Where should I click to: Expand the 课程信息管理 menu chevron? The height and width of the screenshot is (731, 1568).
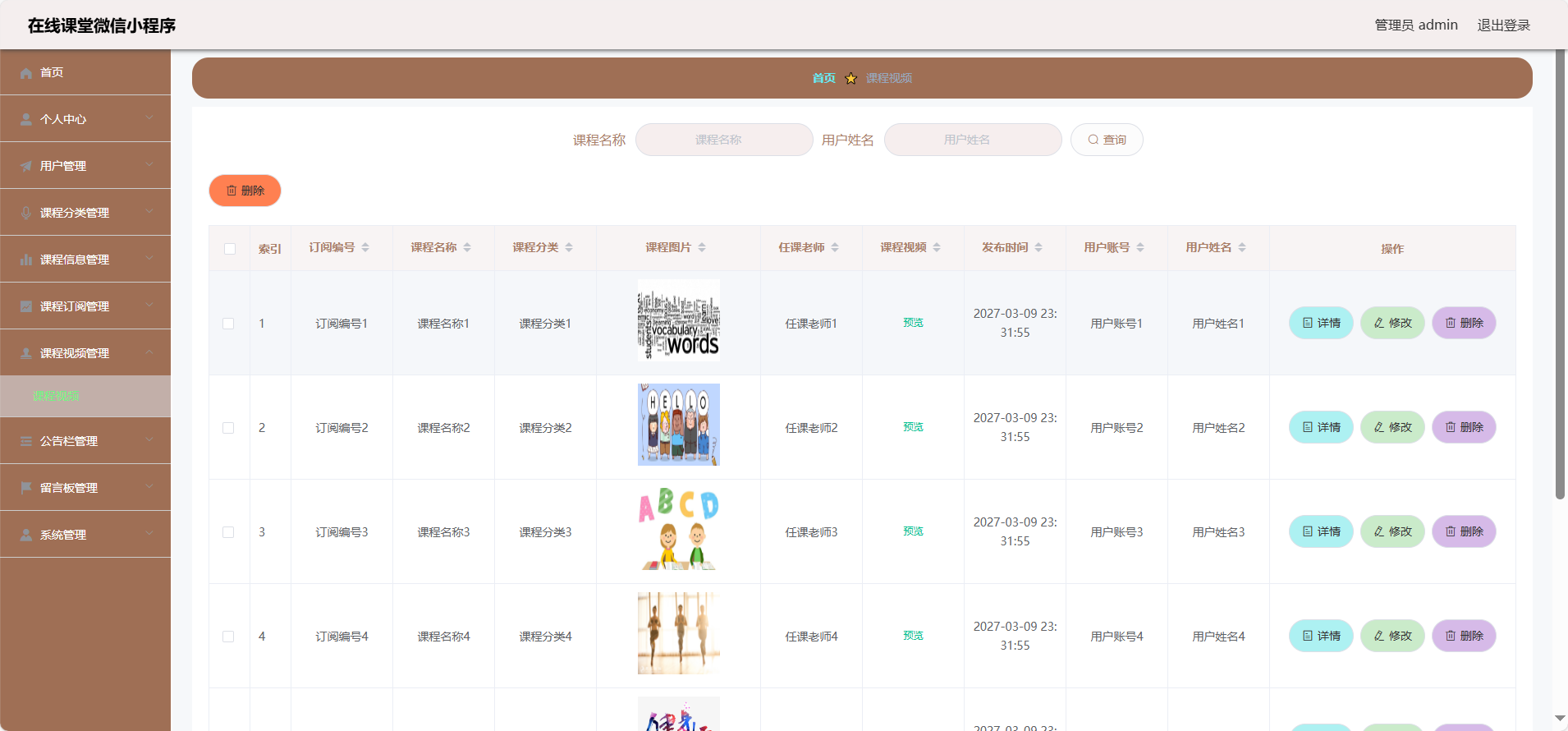click(149, 259)
